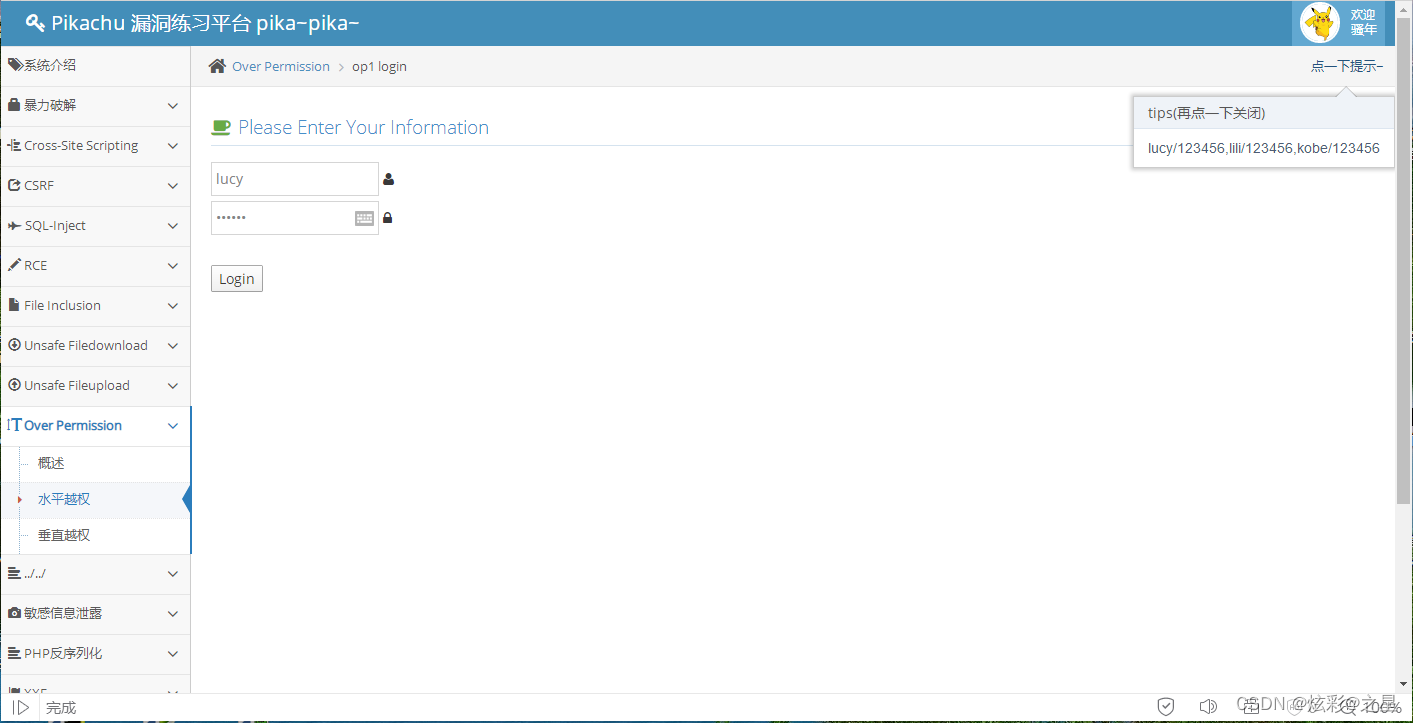Click the CSRF share icon
This screenshot has width=1413, height=723.
click(x=14, y=185)
